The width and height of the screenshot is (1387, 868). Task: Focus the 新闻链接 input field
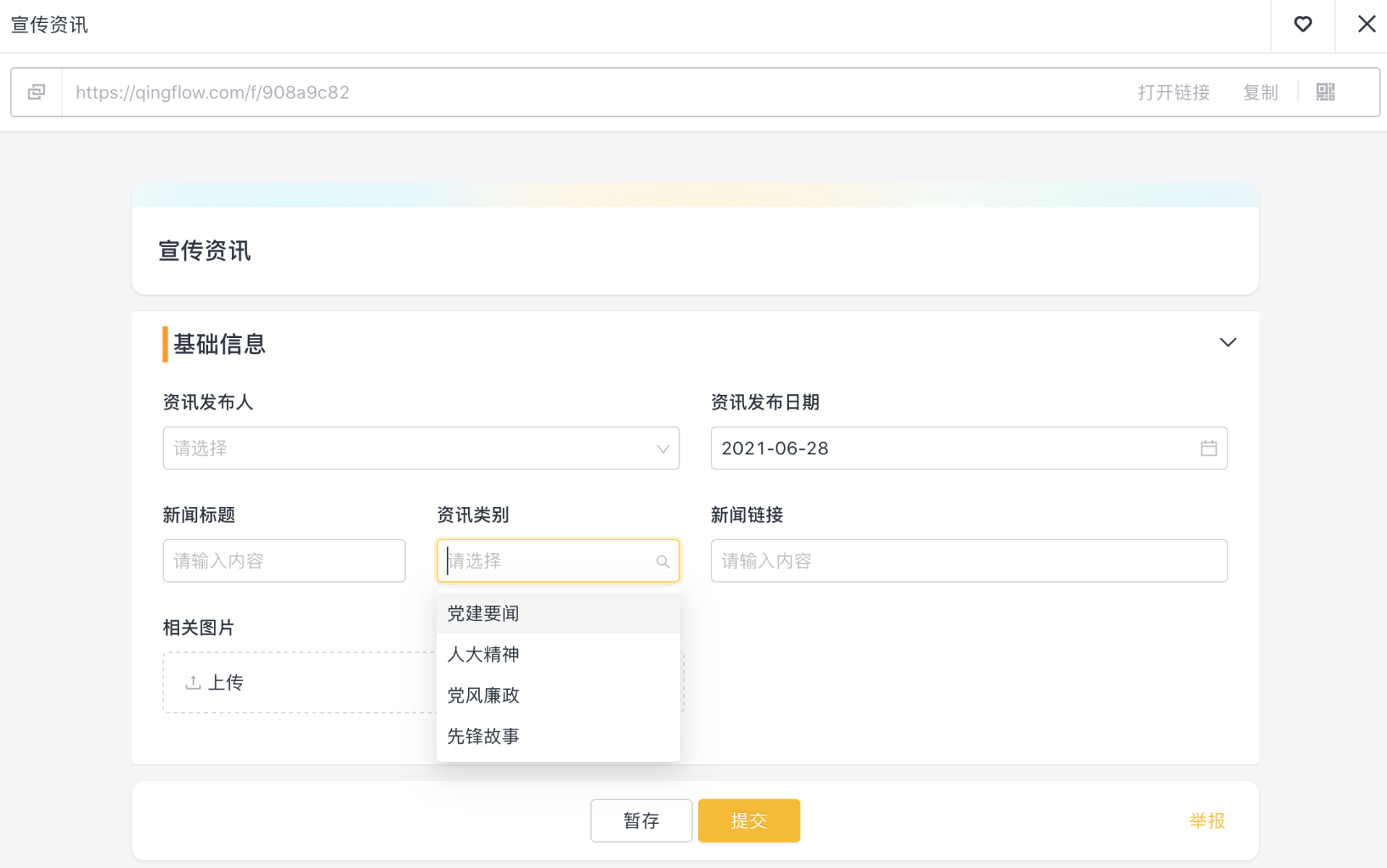point(969,560)
